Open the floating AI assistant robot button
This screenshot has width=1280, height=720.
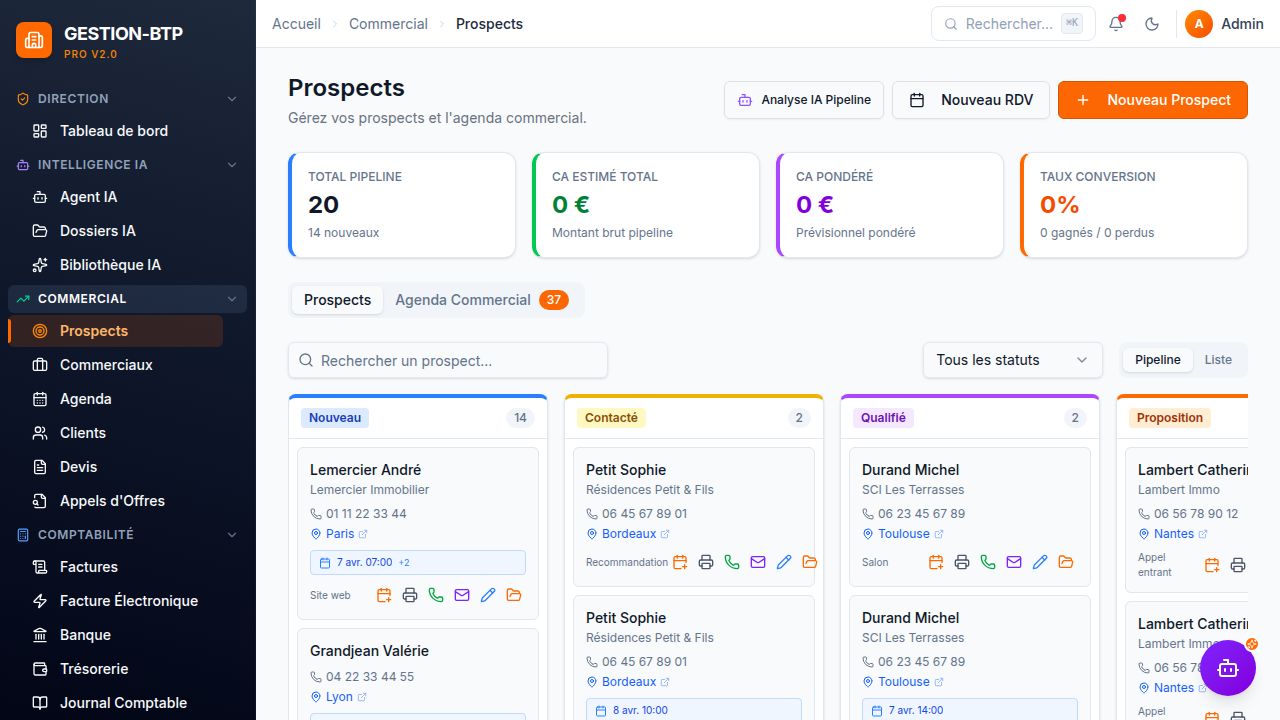(1228, 668)
